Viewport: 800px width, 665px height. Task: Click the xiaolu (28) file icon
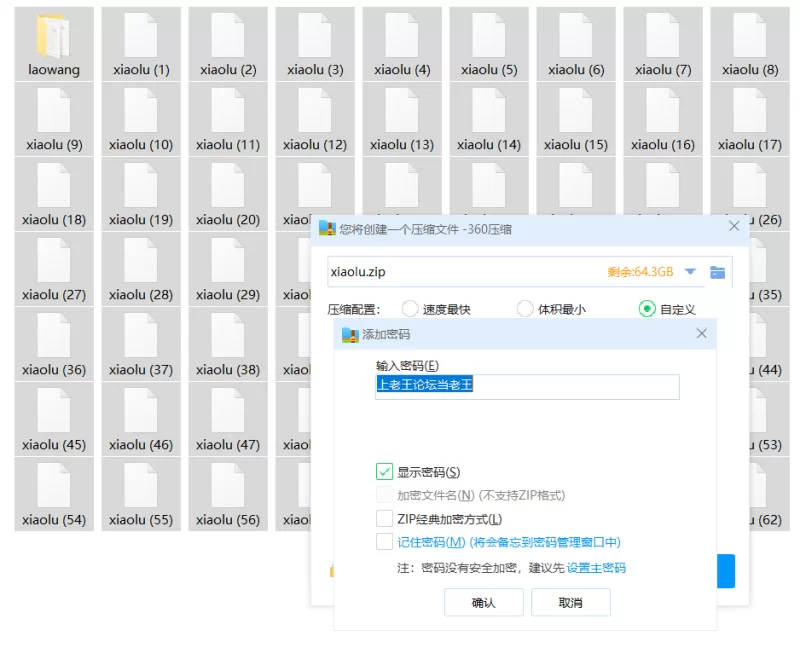coord(141,261)
